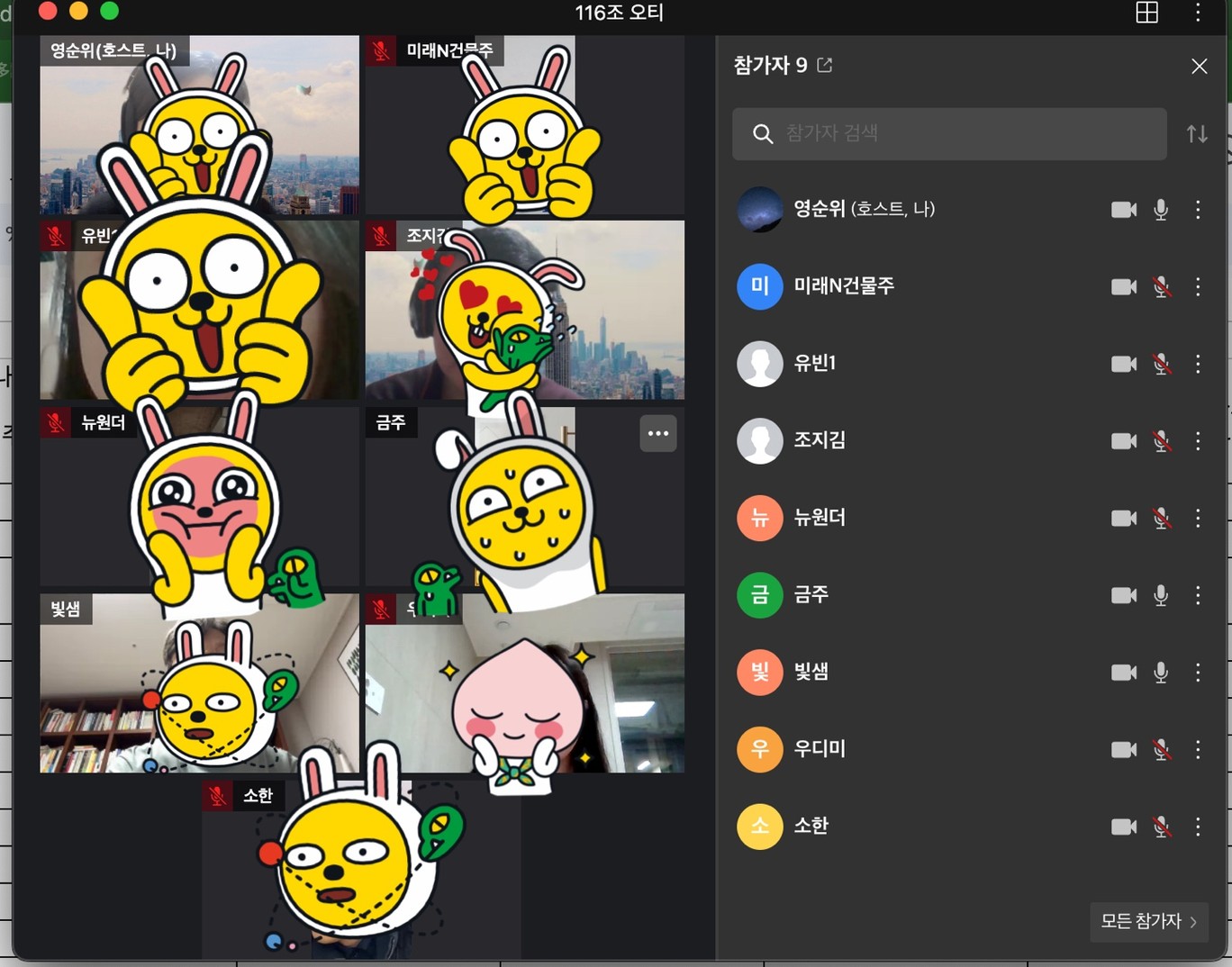
Task: Open more options for 미래N건물주
Action: click(1197, 287)
